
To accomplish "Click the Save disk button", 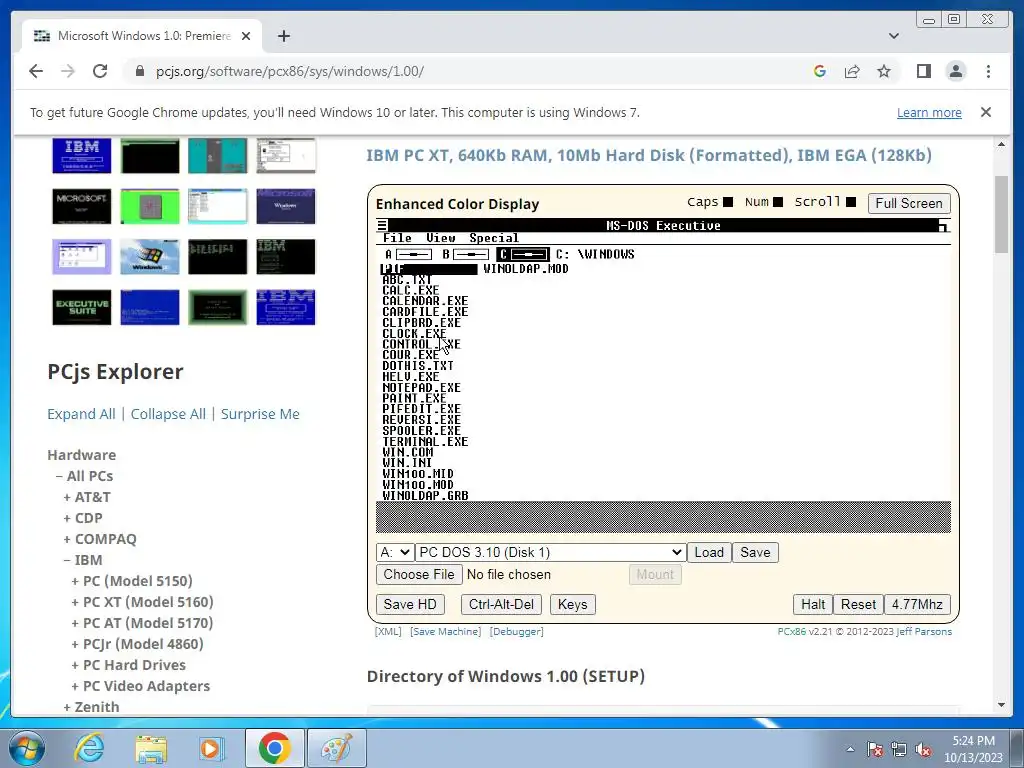I will pyautogui.click(x=755, y=552).
